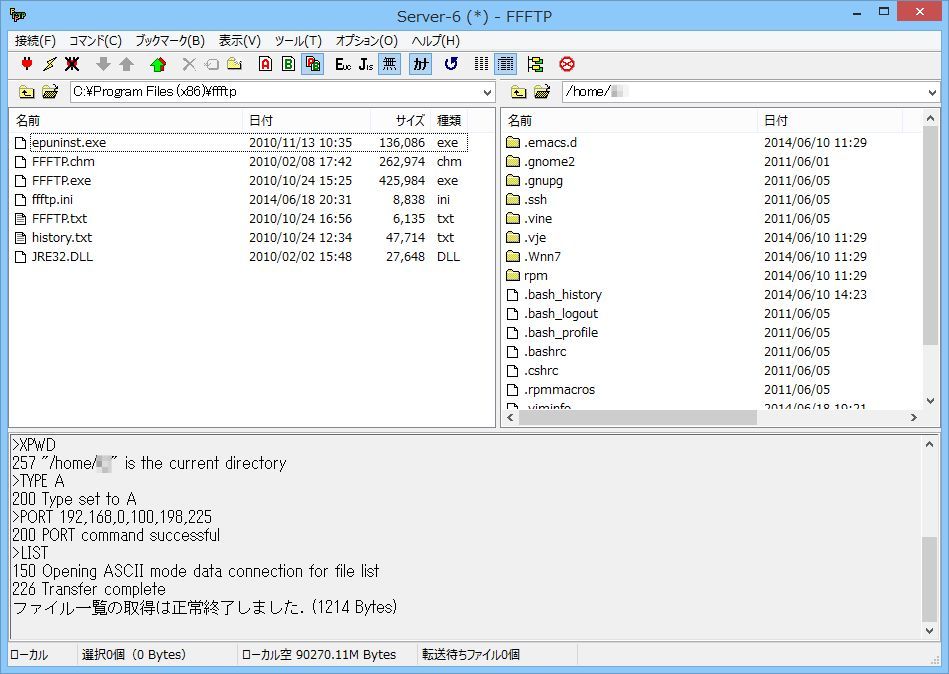Image resolution: width=949 pixels, height=674 pixels.
Task: Select remote file .bashrc
Action: (x=545, y=352)
